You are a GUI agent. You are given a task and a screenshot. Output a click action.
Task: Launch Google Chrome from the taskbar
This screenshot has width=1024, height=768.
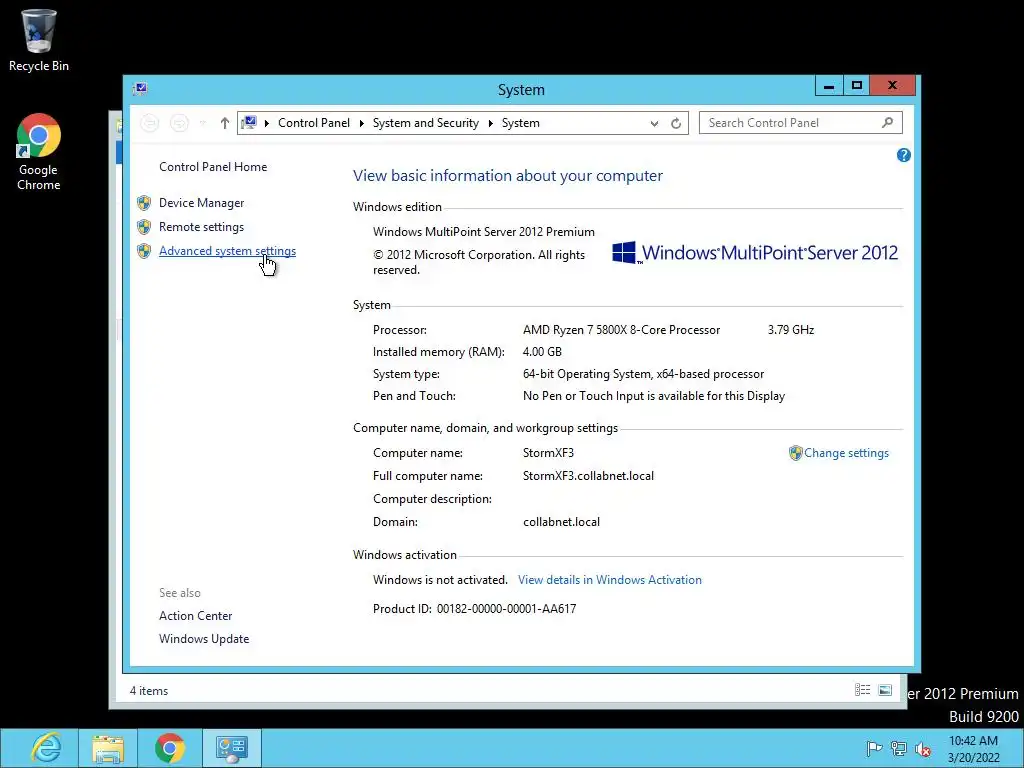(170, 748)
